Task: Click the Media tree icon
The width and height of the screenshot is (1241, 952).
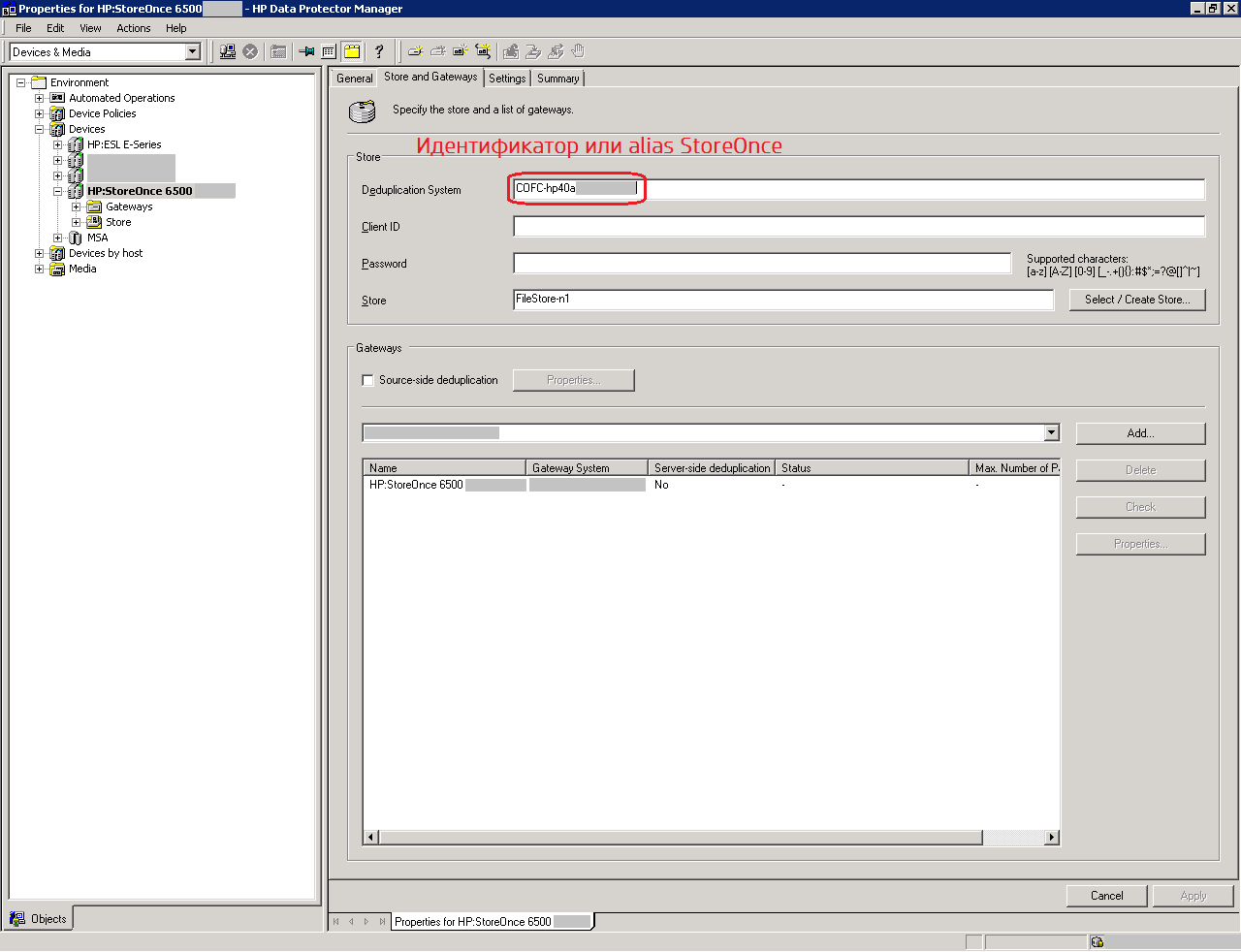Action: pos(57,269)
